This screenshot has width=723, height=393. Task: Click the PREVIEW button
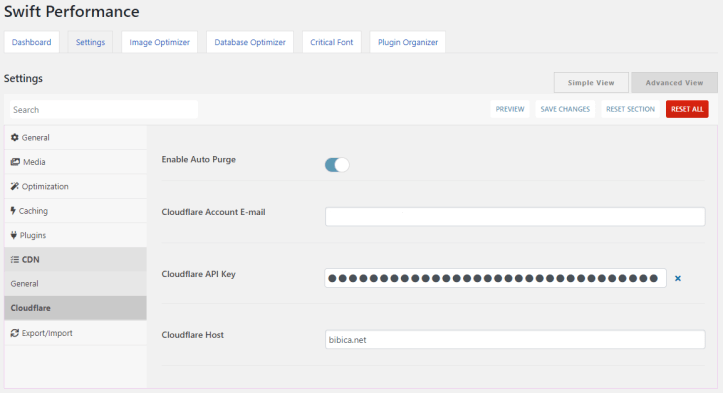pos(510,109)
